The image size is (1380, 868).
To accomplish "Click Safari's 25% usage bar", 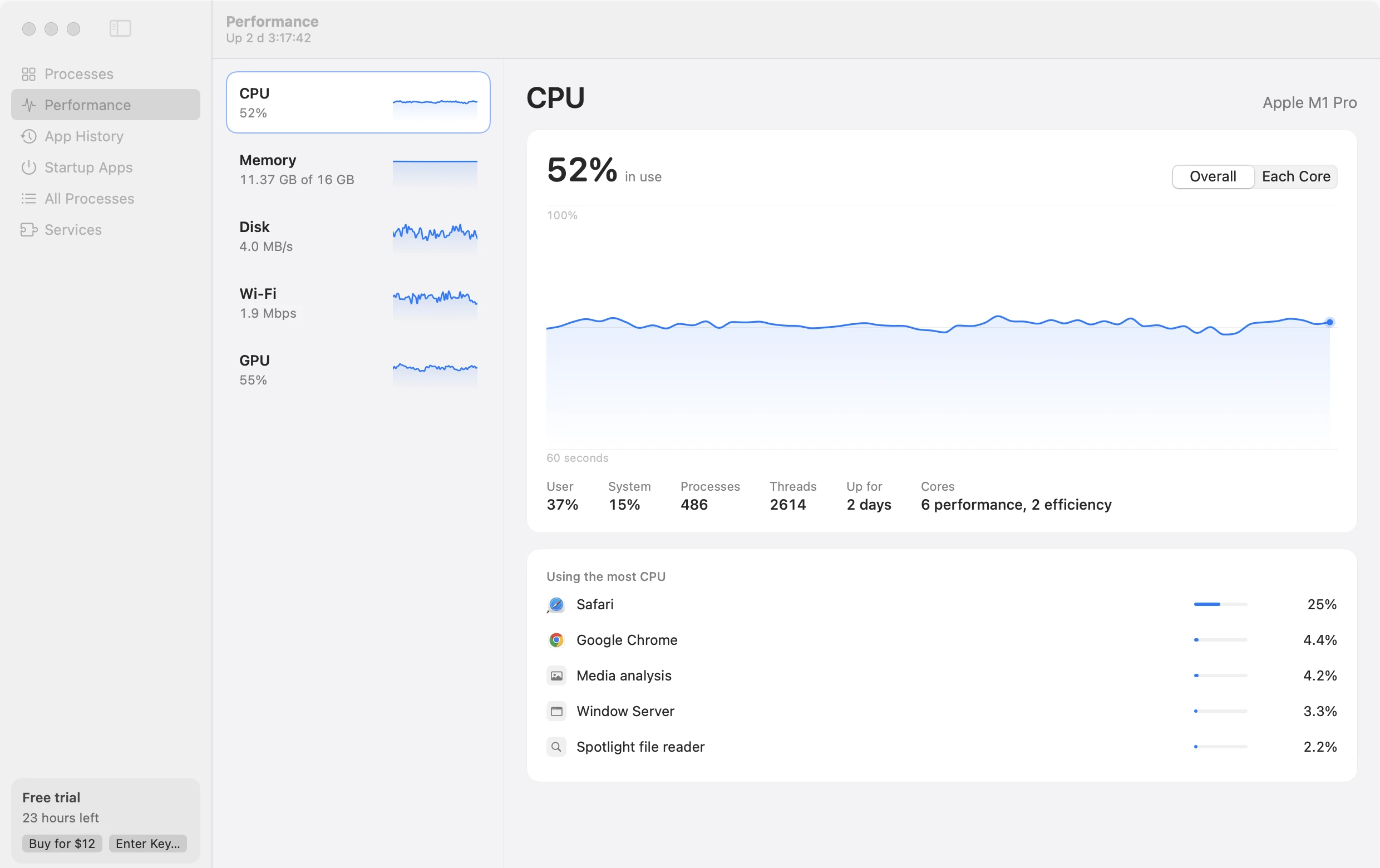I will coord(1220,604).
